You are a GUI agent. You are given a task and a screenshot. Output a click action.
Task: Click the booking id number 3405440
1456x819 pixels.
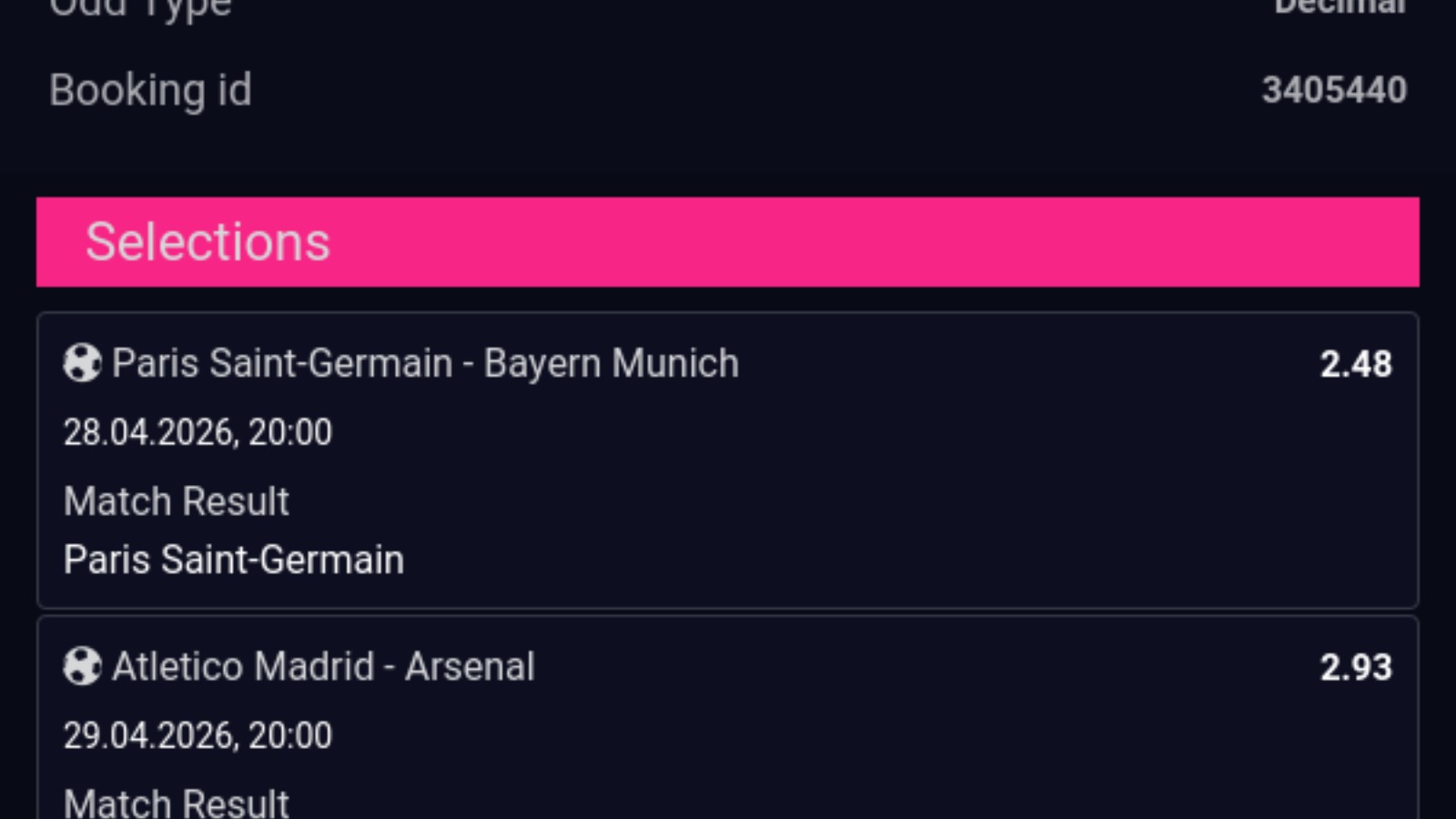coord(1333,90)
